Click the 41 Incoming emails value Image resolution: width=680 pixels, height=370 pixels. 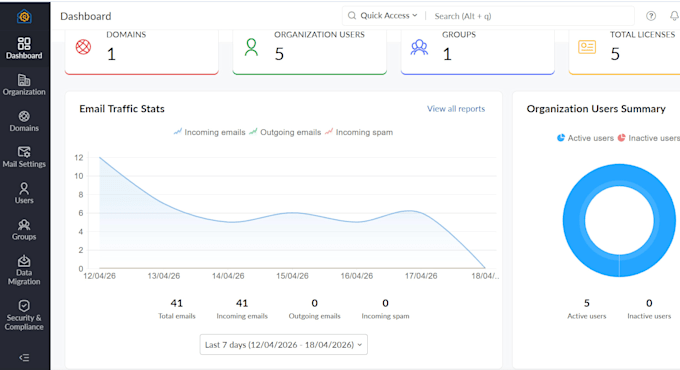pyautogui.click(x=242, y=303)
